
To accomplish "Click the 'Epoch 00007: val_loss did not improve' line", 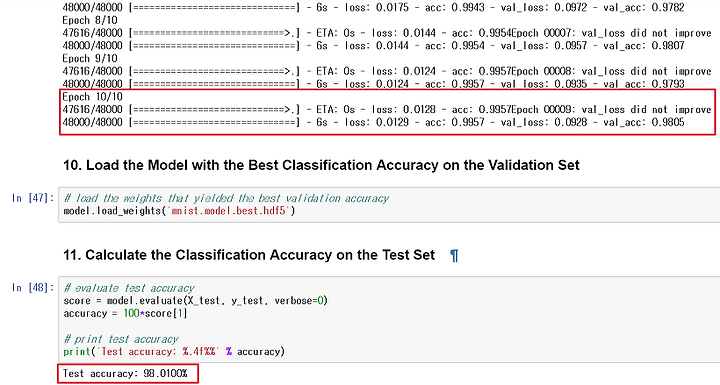I will click(387, 33).
